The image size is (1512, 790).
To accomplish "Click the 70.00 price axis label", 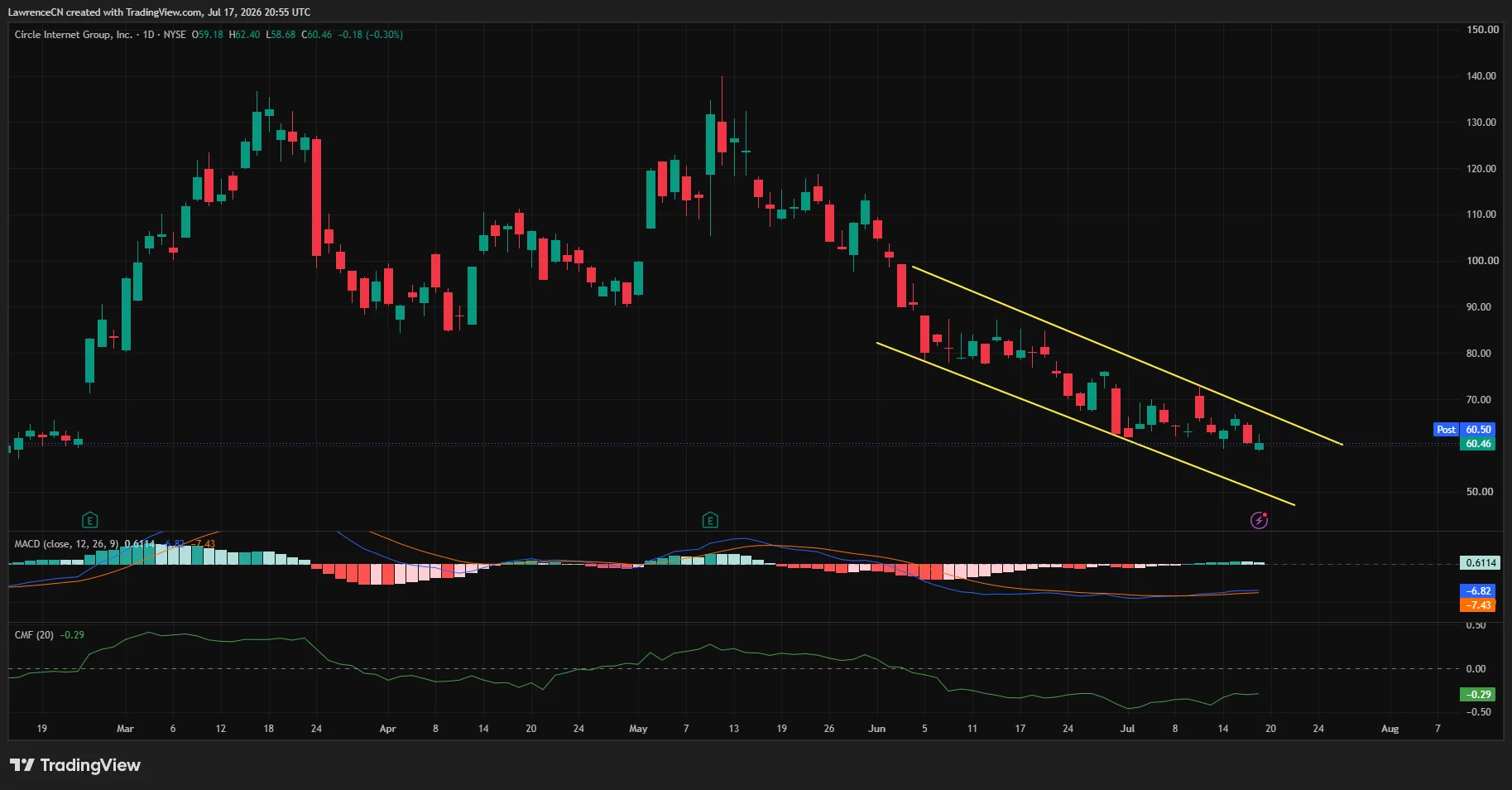I will point(1478,400).
